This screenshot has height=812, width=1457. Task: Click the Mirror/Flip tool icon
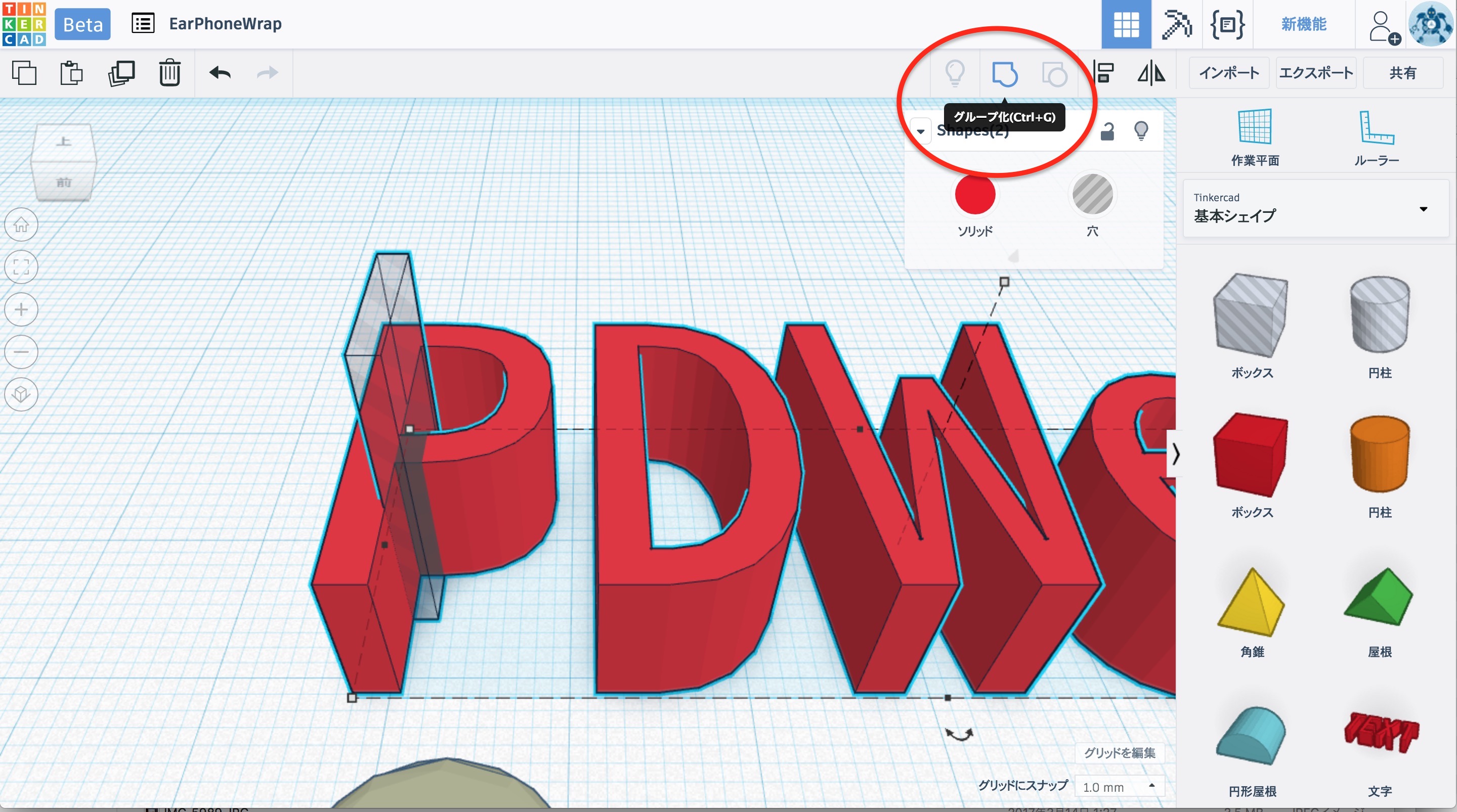pos(1151,73)
